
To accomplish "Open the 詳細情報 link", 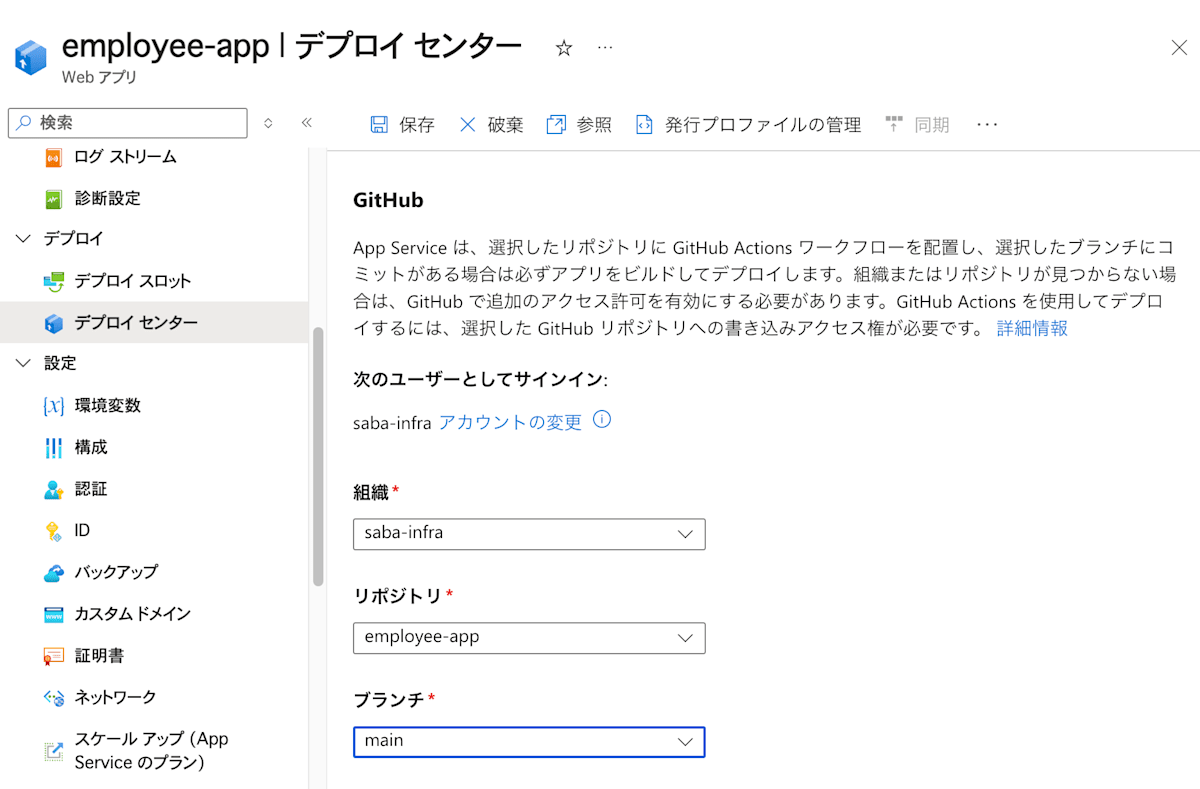I will pyautogui.click(x=1032, y=328).
